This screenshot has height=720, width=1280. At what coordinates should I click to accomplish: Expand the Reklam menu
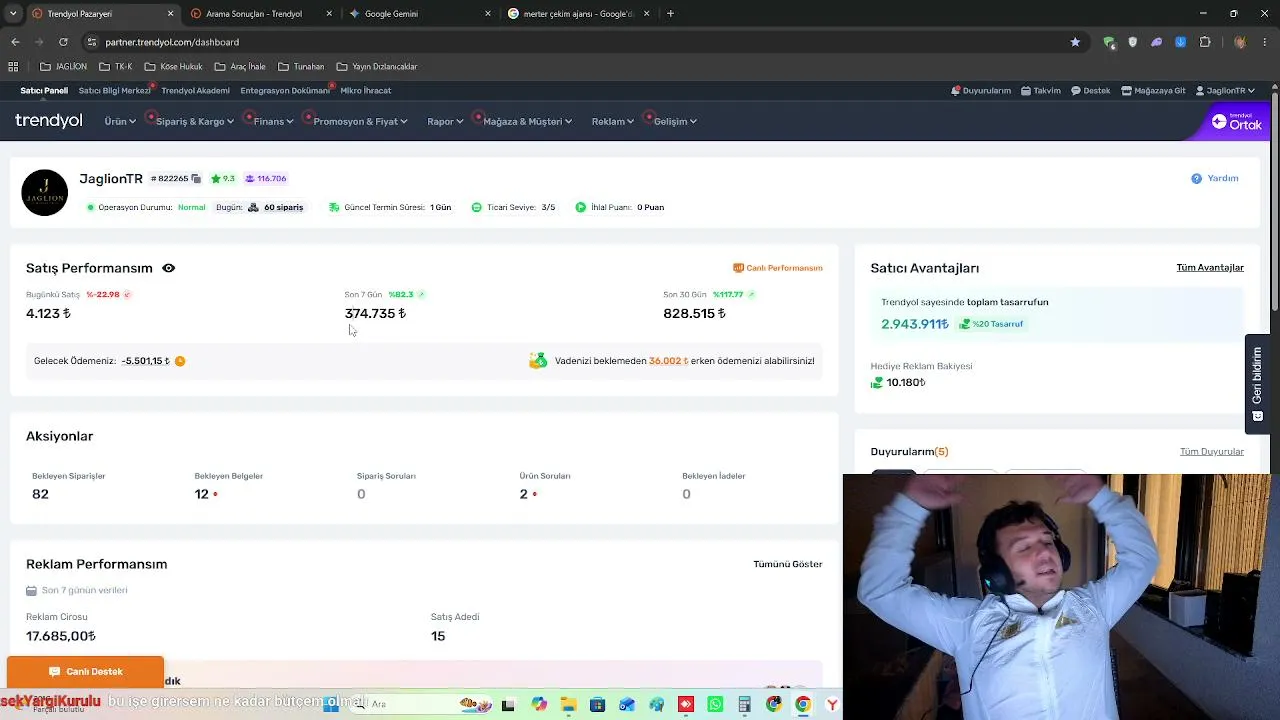(613, 122)
